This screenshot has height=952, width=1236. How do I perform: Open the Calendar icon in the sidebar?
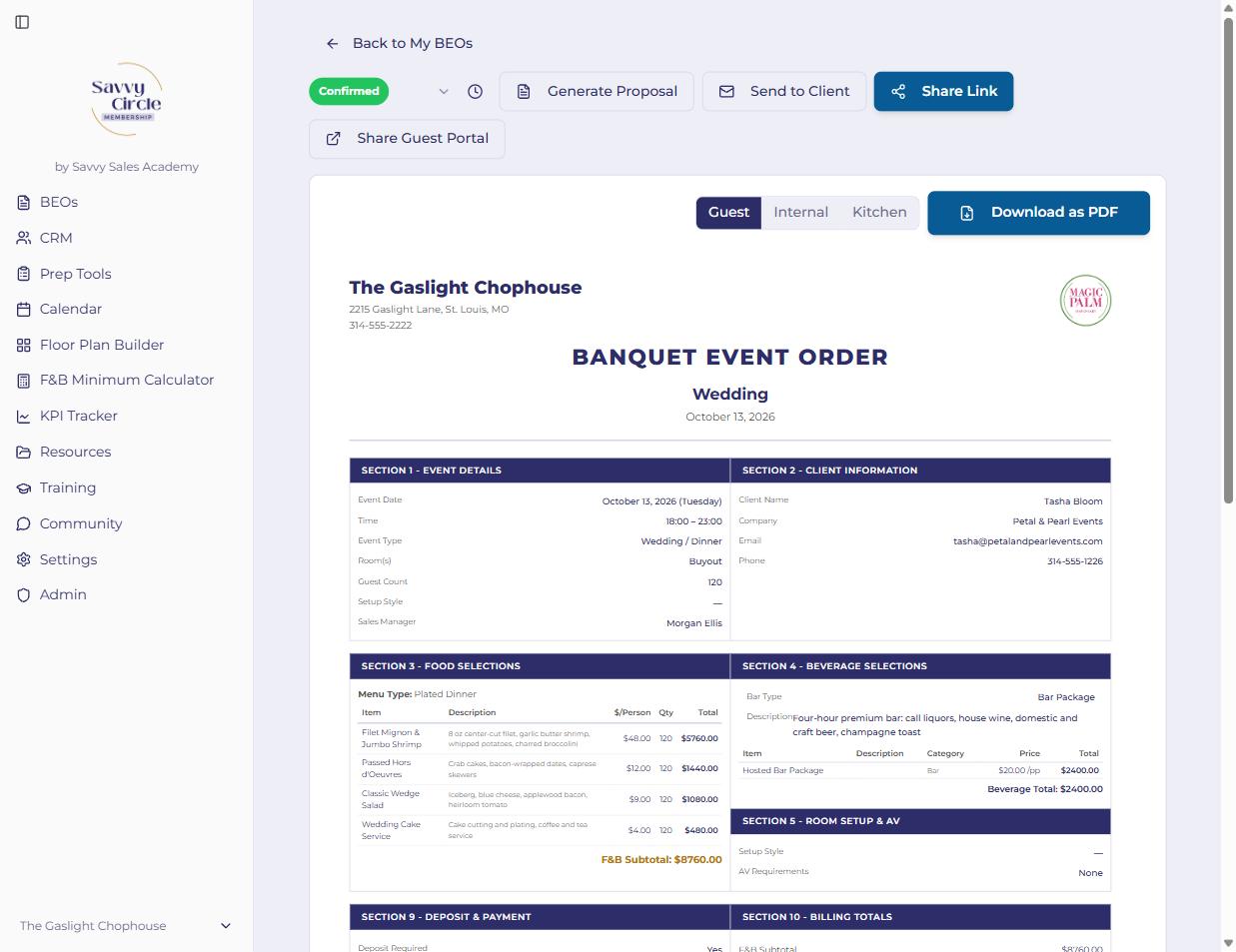(x=24, y=310)
